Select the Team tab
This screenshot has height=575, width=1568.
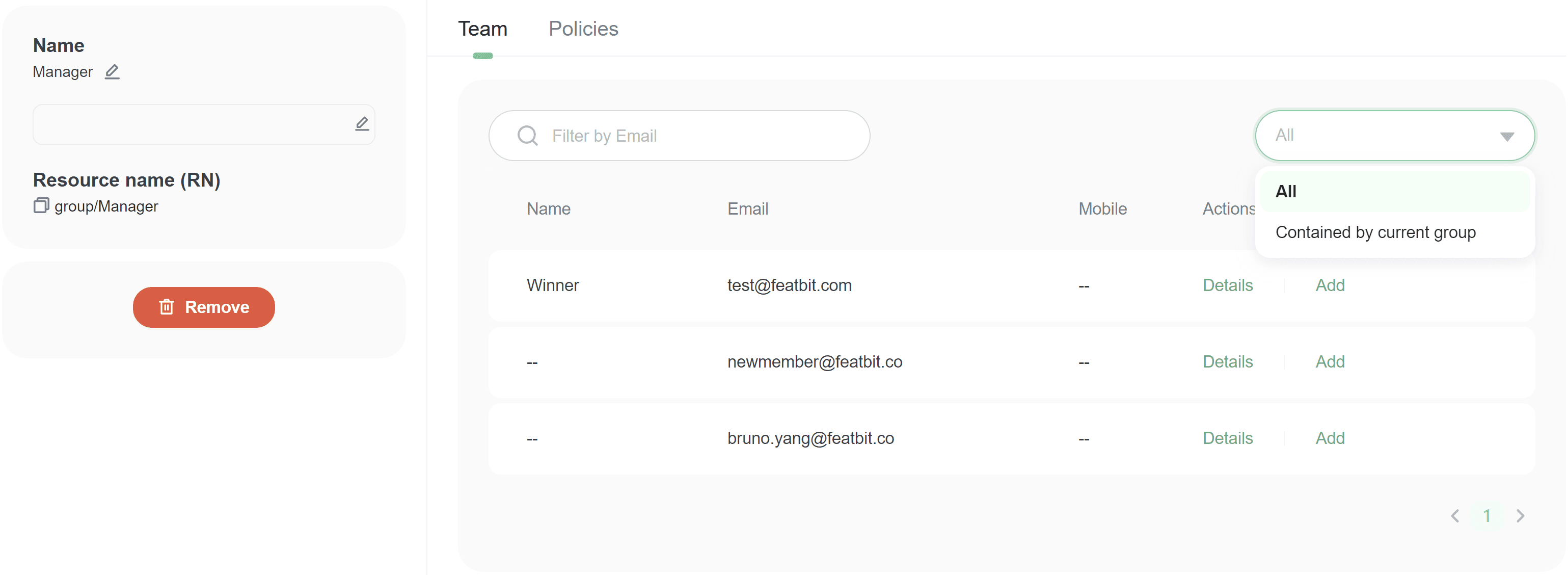(x=482, y=29)
